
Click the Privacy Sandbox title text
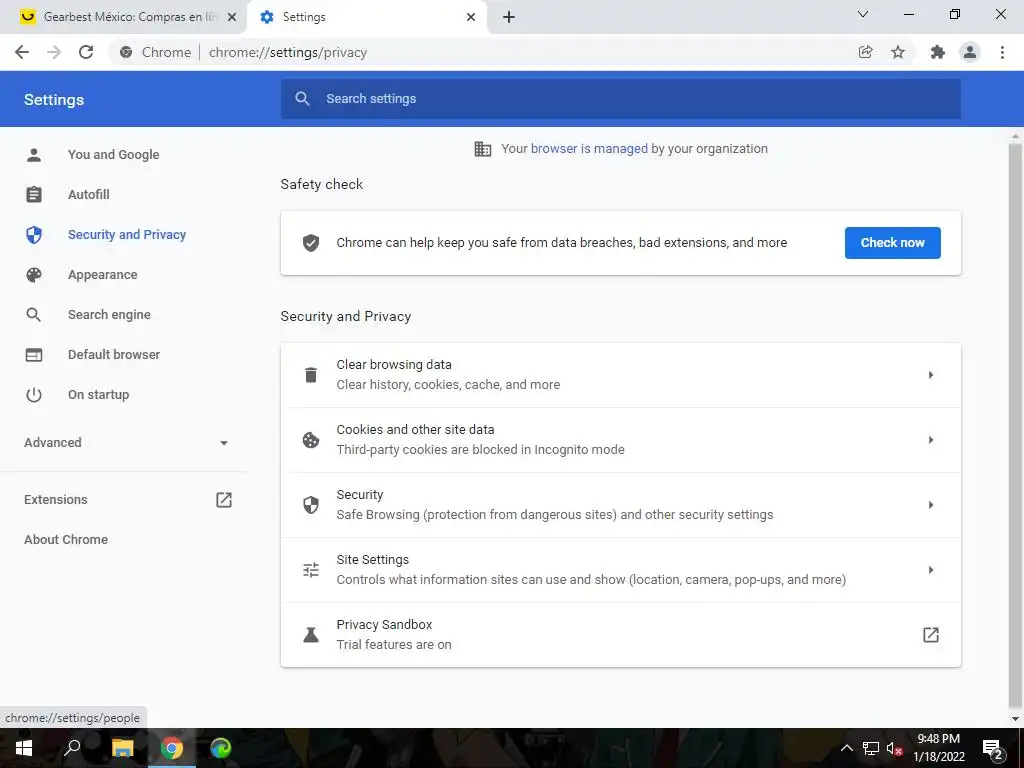[384, 625]
